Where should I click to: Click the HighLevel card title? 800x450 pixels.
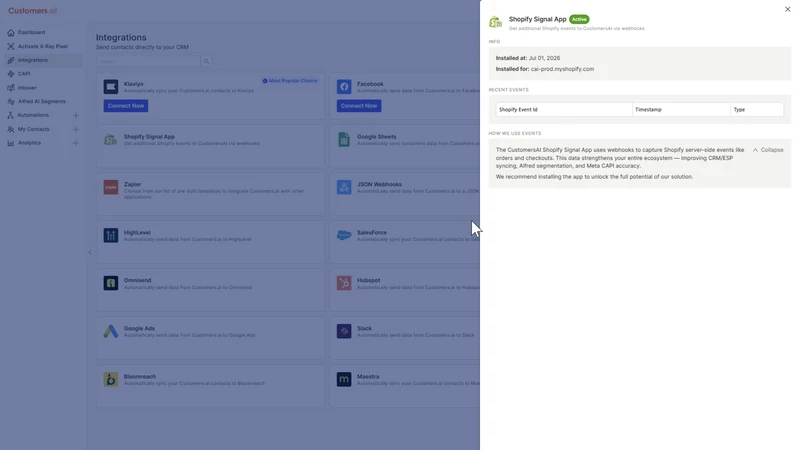(x=137, y=232)
